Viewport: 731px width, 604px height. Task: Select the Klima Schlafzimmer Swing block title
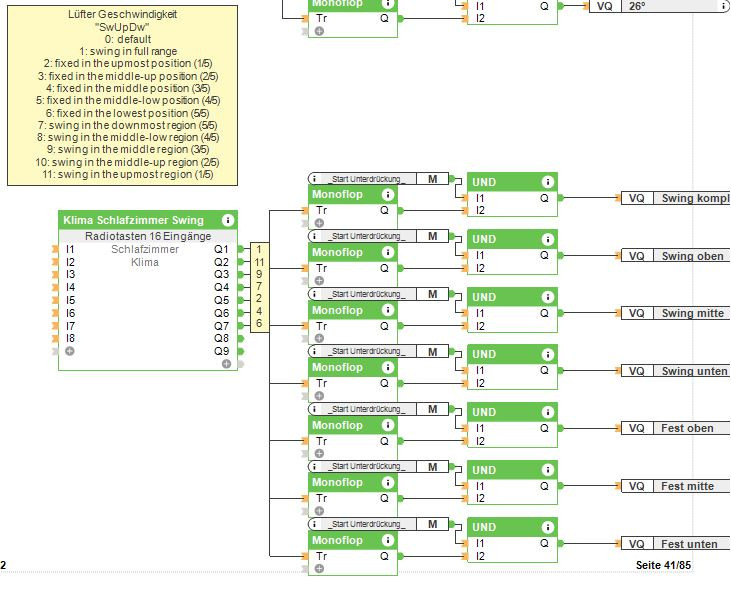click(x=133, y=220)
